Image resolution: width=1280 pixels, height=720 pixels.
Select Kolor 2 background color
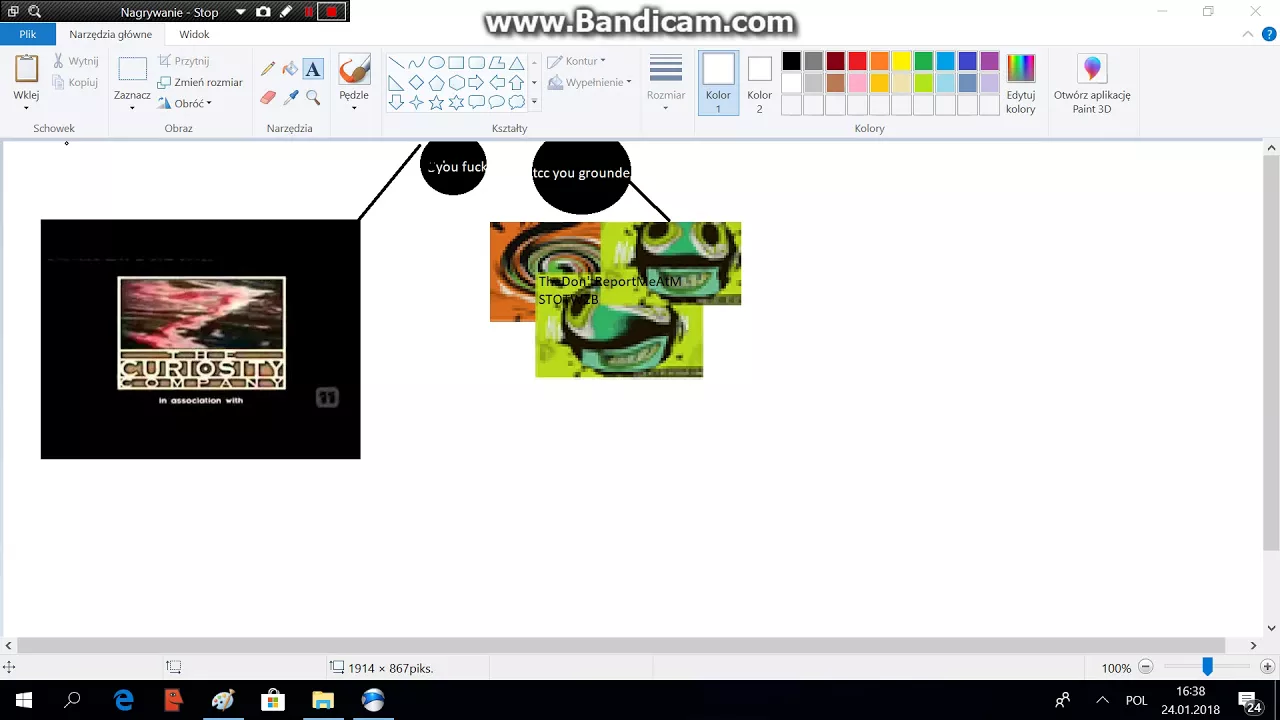click(759, 83)
